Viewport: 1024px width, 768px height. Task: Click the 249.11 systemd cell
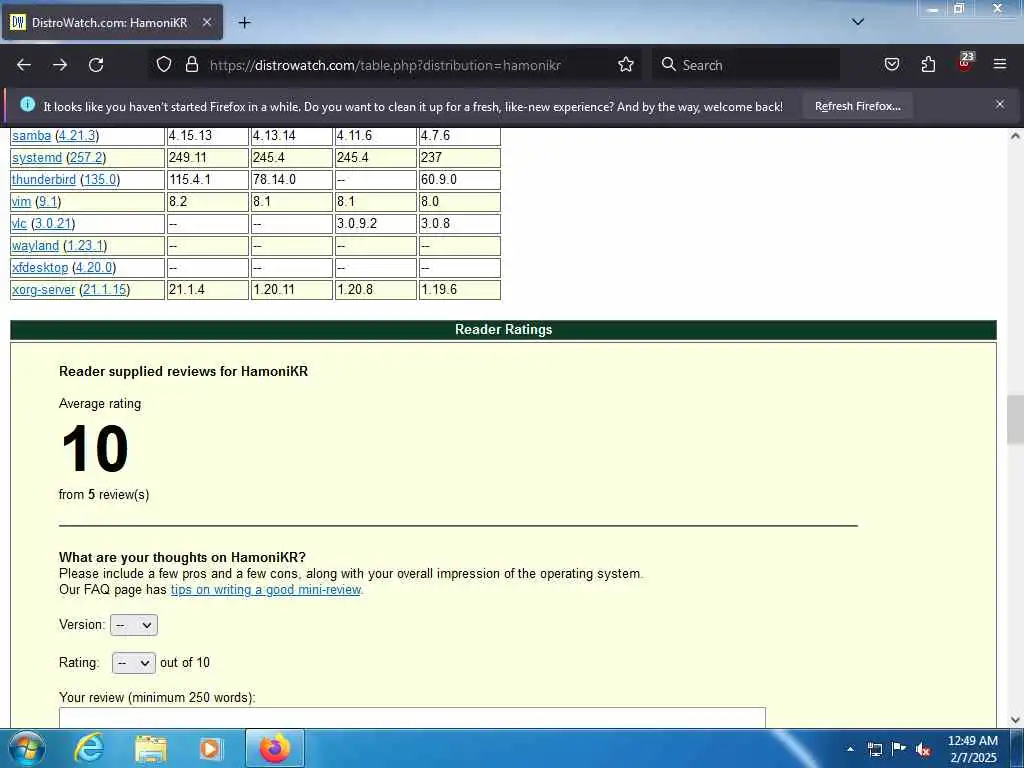208,157
